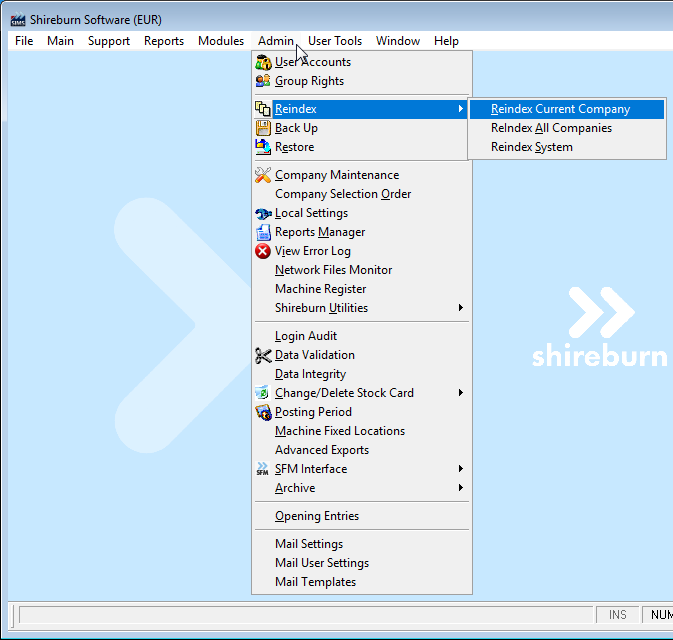Click the Back Up disk icon
Screen dimensions: 673x640
[x=263, y=128]
